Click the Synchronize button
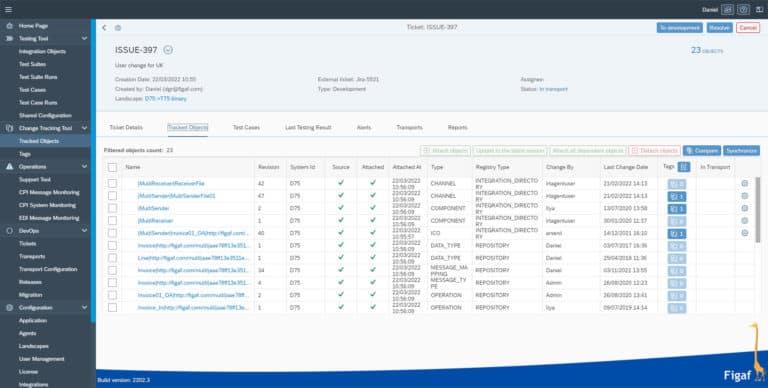 pos(742,151)
